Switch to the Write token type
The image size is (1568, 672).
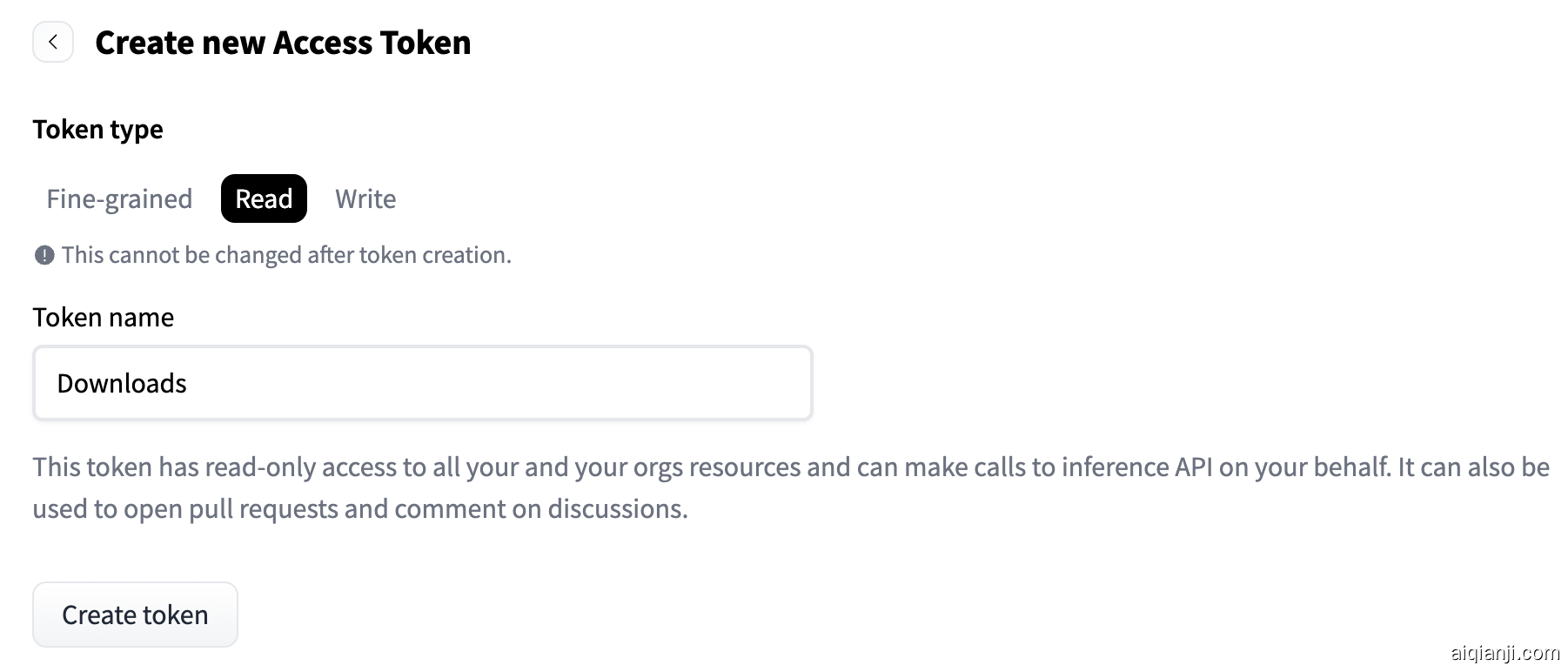pyautogui.click(x=365, y=198)
